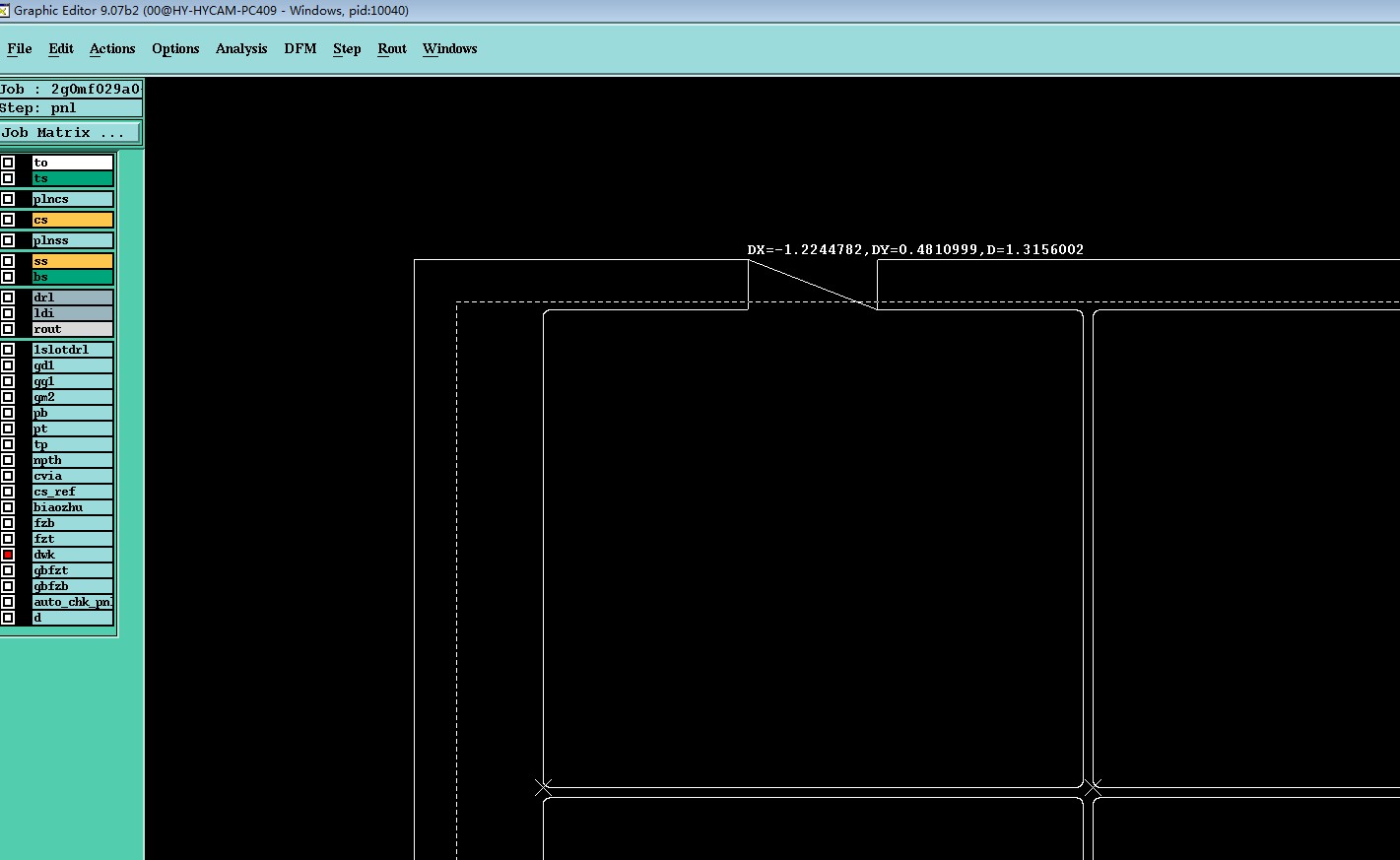
Task: Show layer fzb via its checkbox
Action: [x=8, y=523]
